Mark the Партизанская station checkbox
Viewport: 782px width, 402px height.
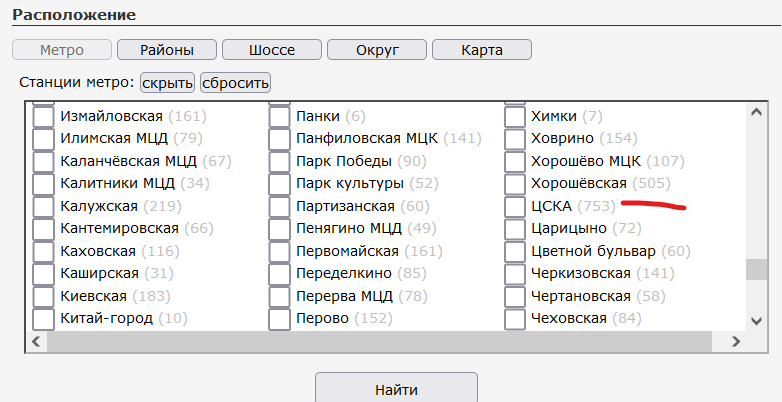click(279, 207)
